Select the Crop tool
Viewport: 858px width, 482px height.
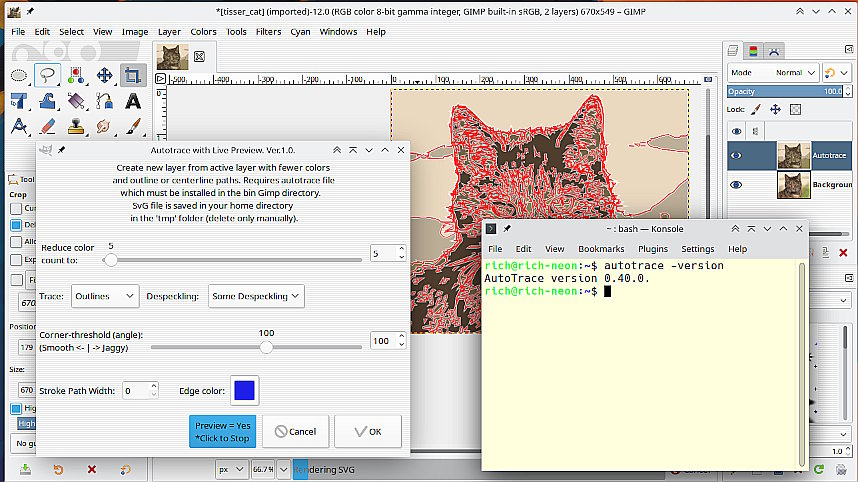coord(132,75)
